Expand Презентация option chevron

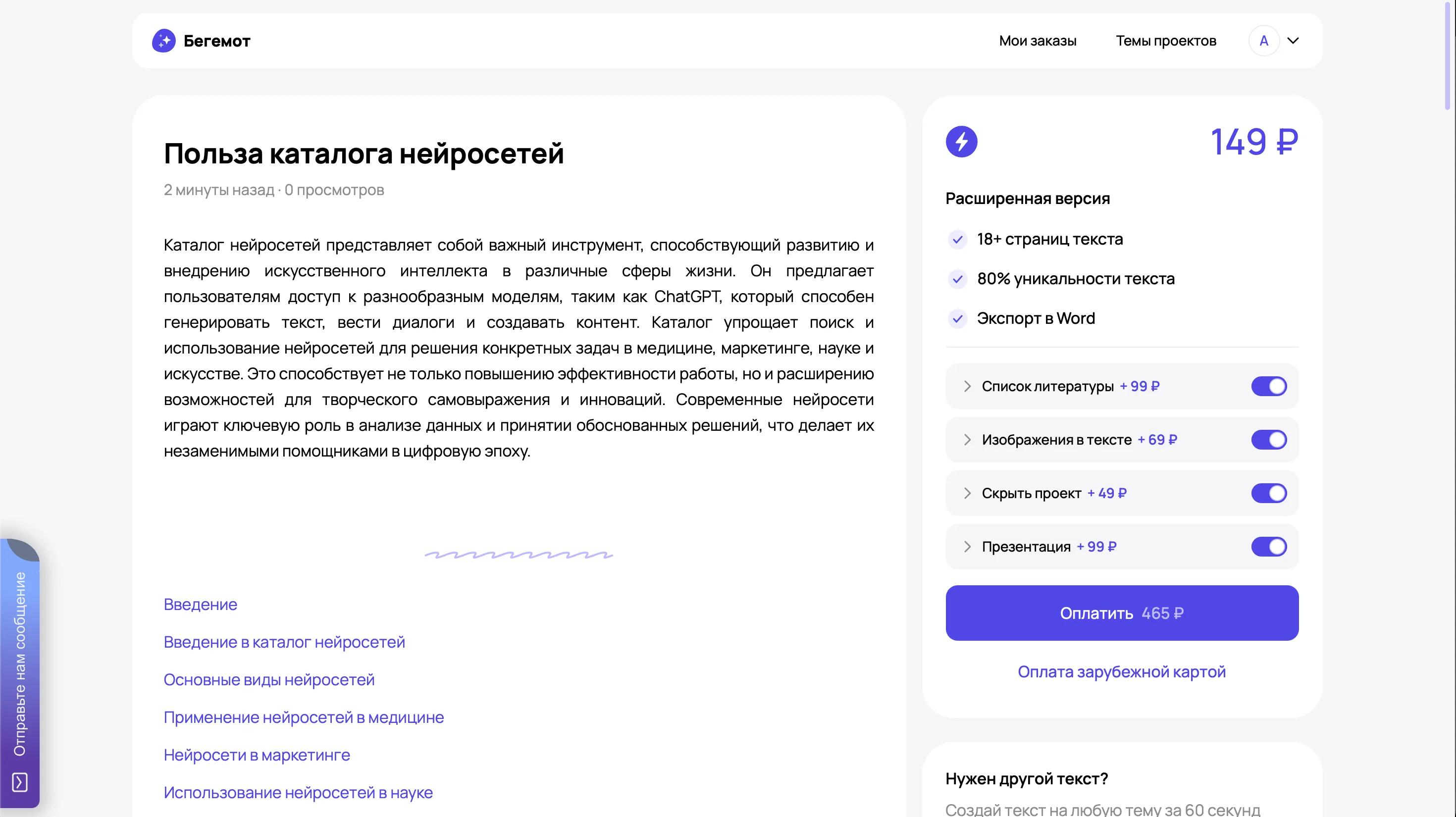tap(967, 546)
